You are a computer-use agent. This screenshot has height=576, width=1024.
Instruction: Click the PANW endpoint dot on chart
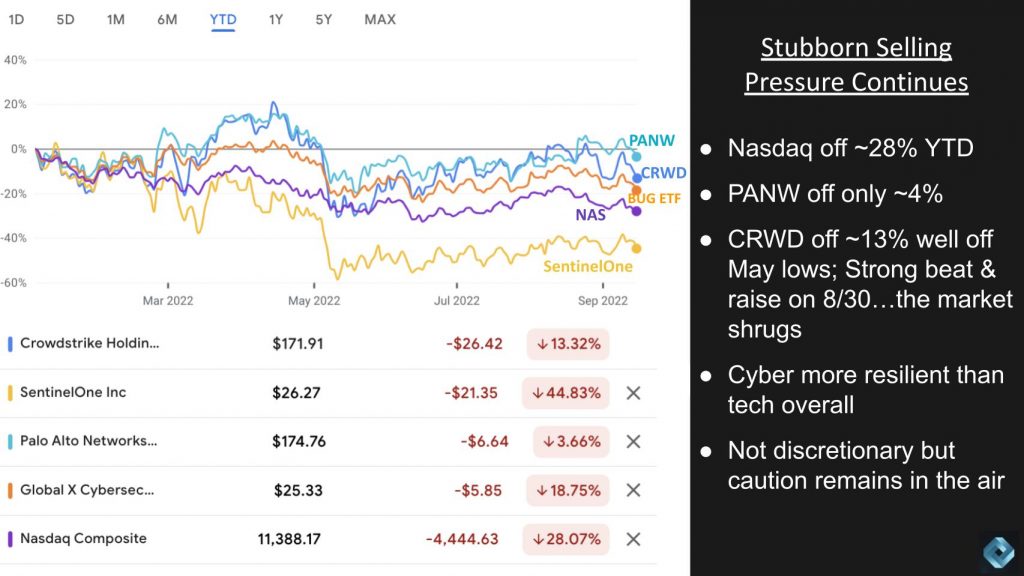[636, 156]
